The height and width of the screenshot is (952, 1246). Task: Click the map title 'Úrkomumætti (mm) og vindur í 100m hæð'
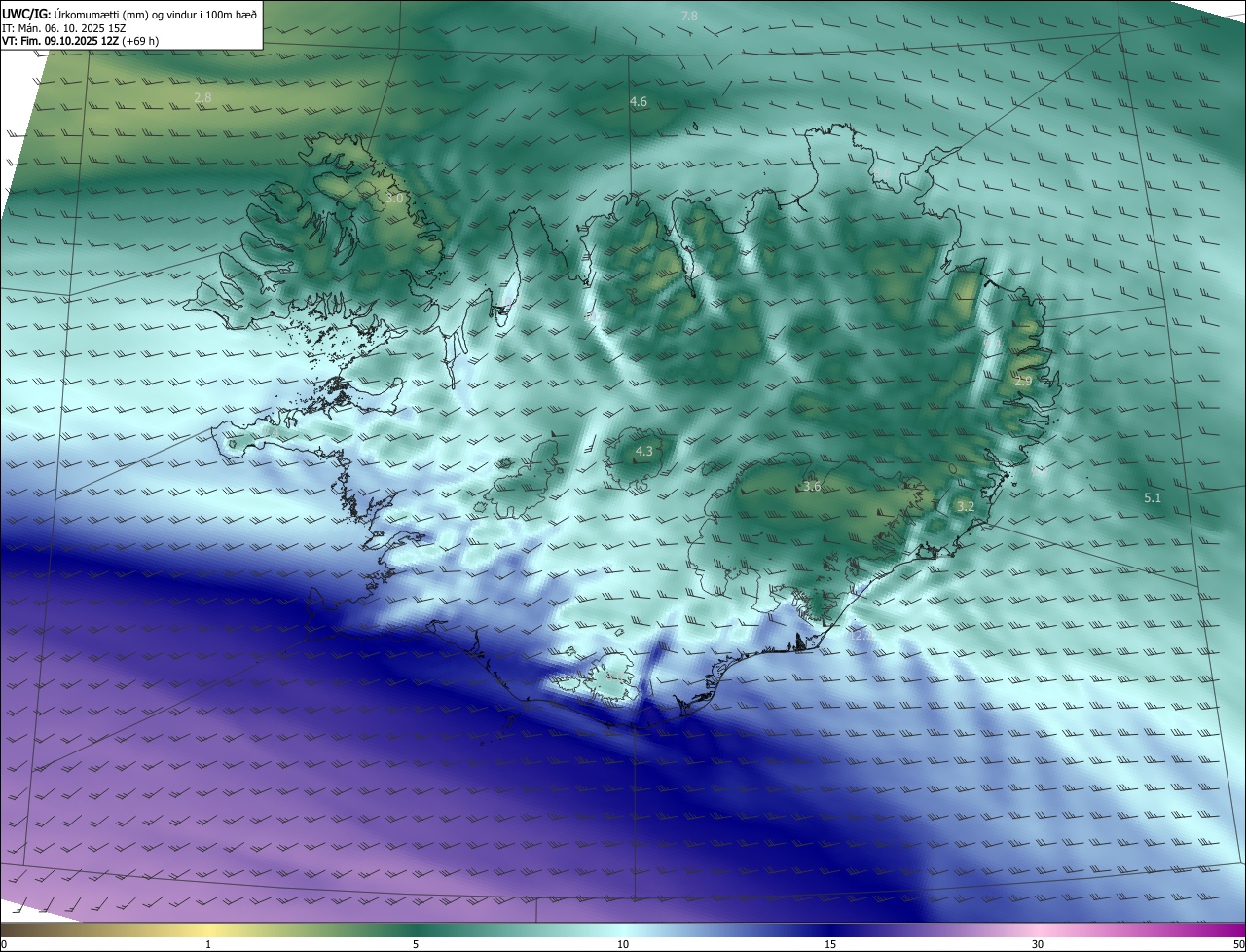click(157, 15)
